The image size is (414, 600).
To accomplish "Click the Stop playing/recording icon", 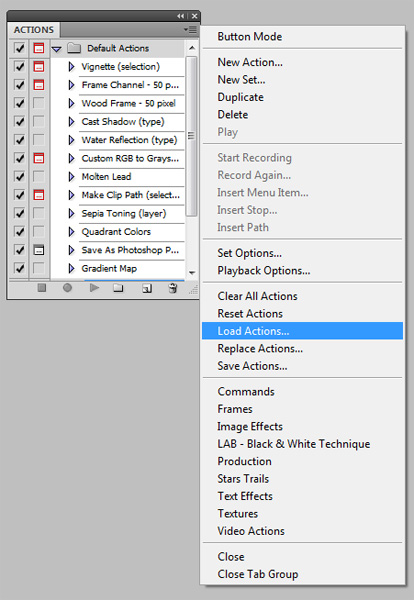I will 42,287.
